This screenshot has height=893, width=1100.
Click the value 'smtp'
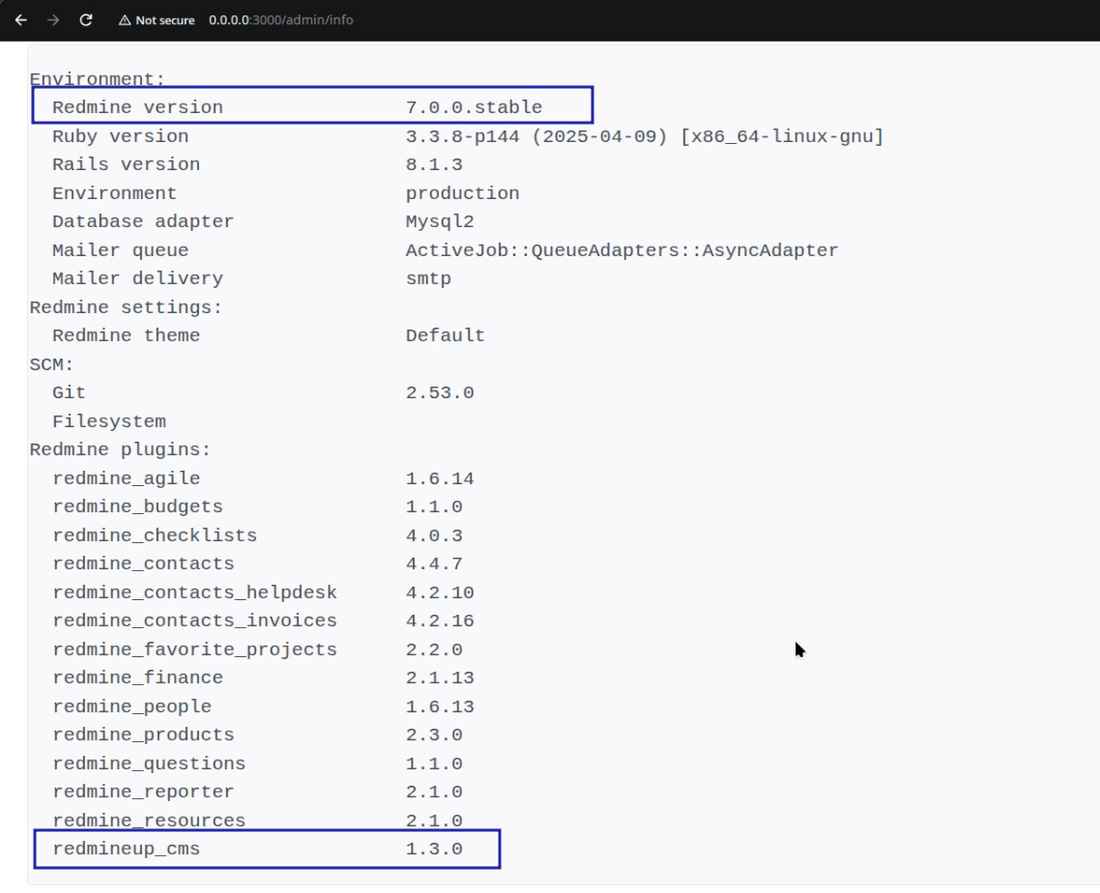(429, 278)
